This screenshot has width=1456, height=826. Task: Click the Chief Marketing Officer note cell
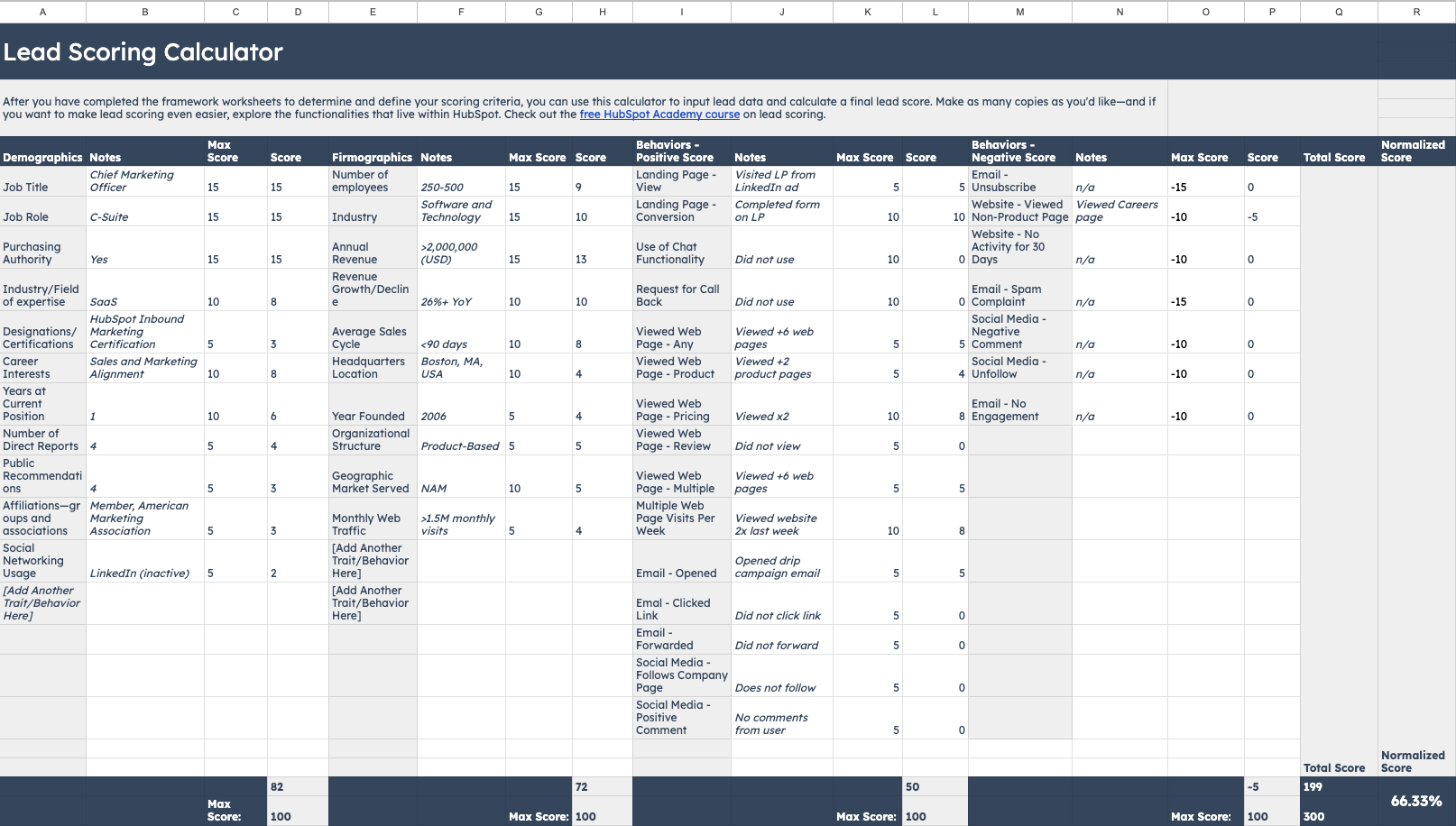(x=131, y=180)
